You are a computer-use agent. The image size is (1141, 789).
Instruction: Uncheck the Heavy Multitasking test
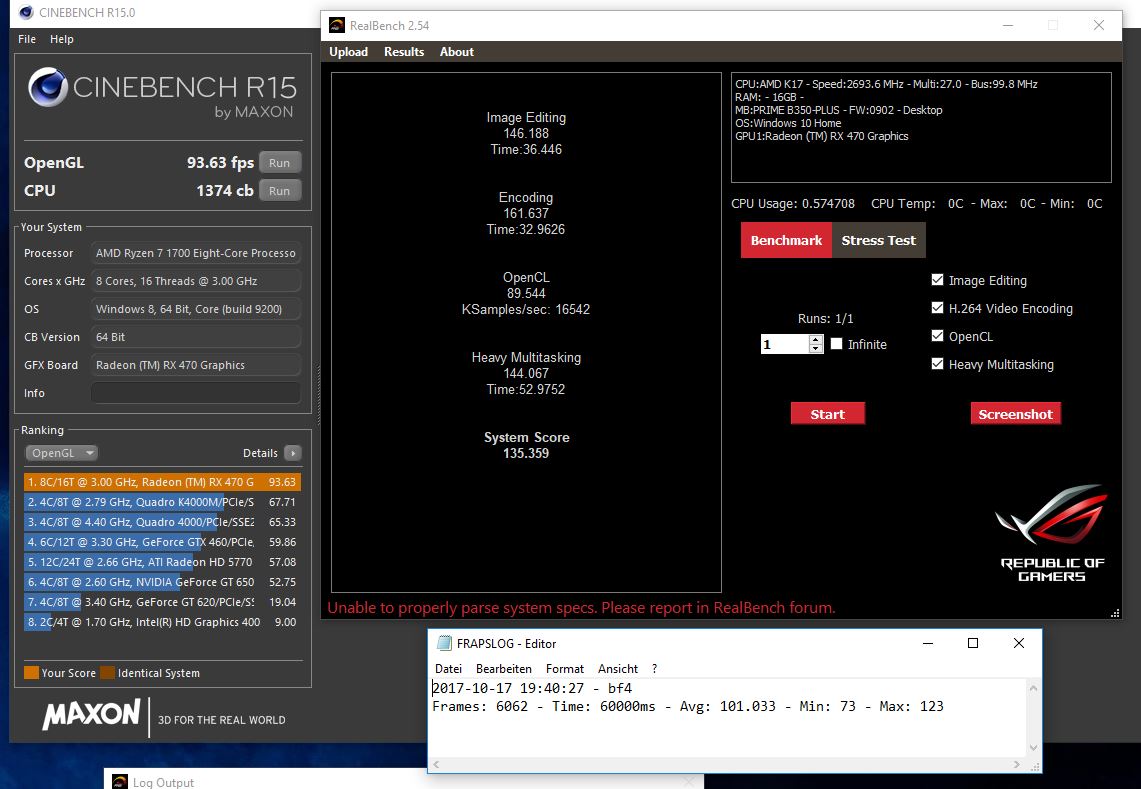pos(937,364)
